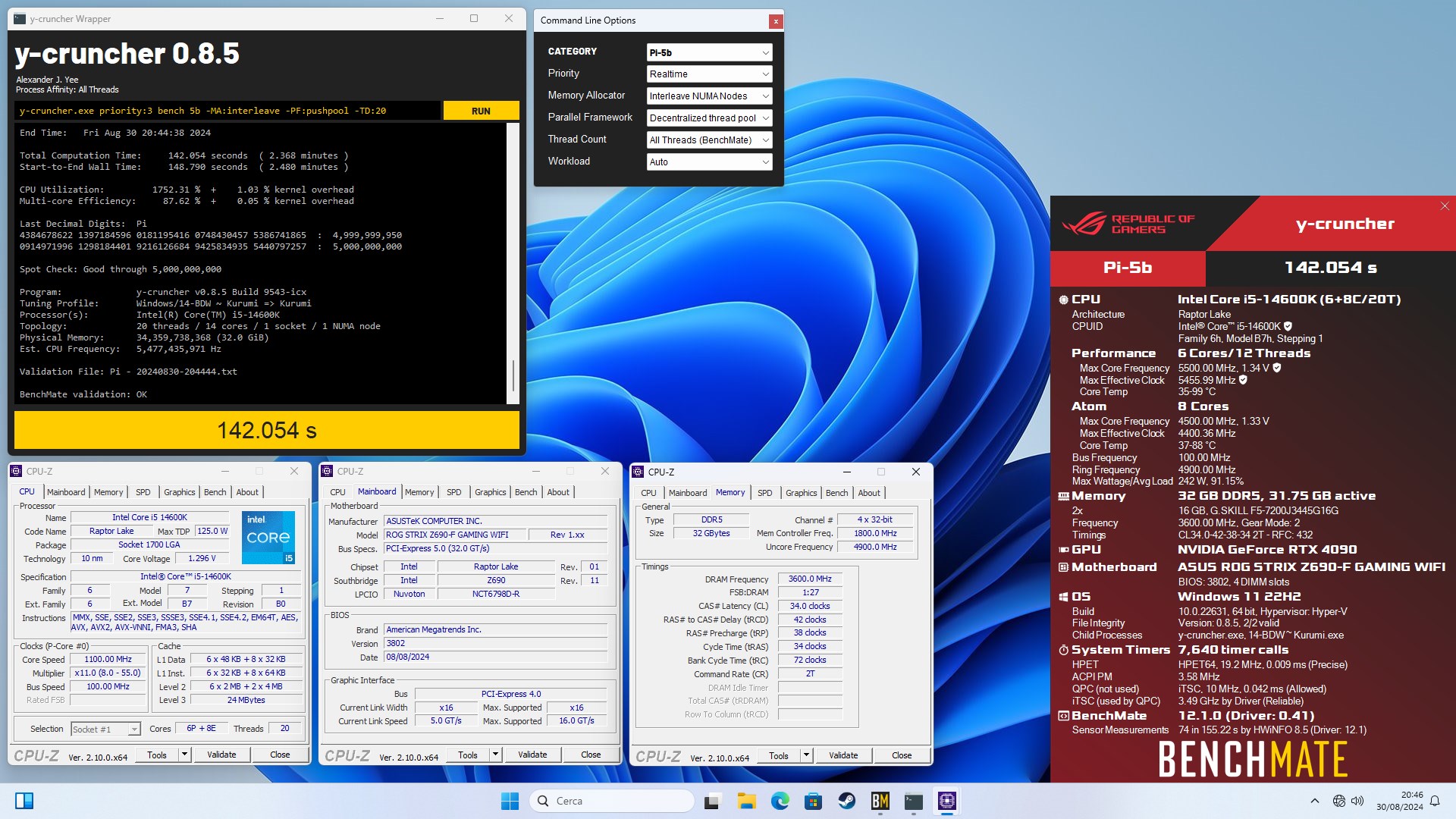Open the Tools dropdown arrow in Memory CPU-Z window

pos(806,755)
